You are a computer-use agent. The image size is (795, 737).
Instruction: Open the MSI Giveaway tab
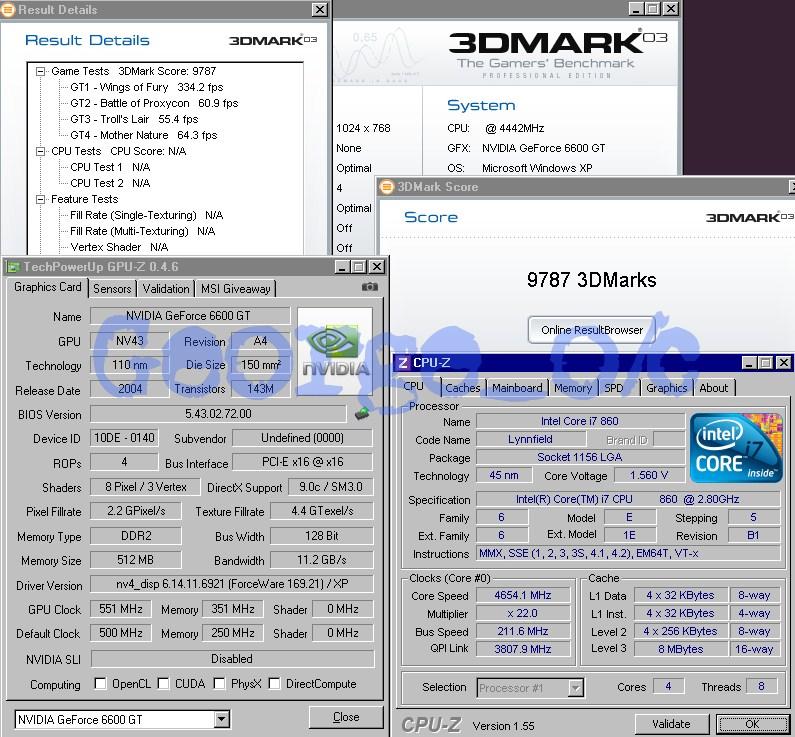(236, 289)
